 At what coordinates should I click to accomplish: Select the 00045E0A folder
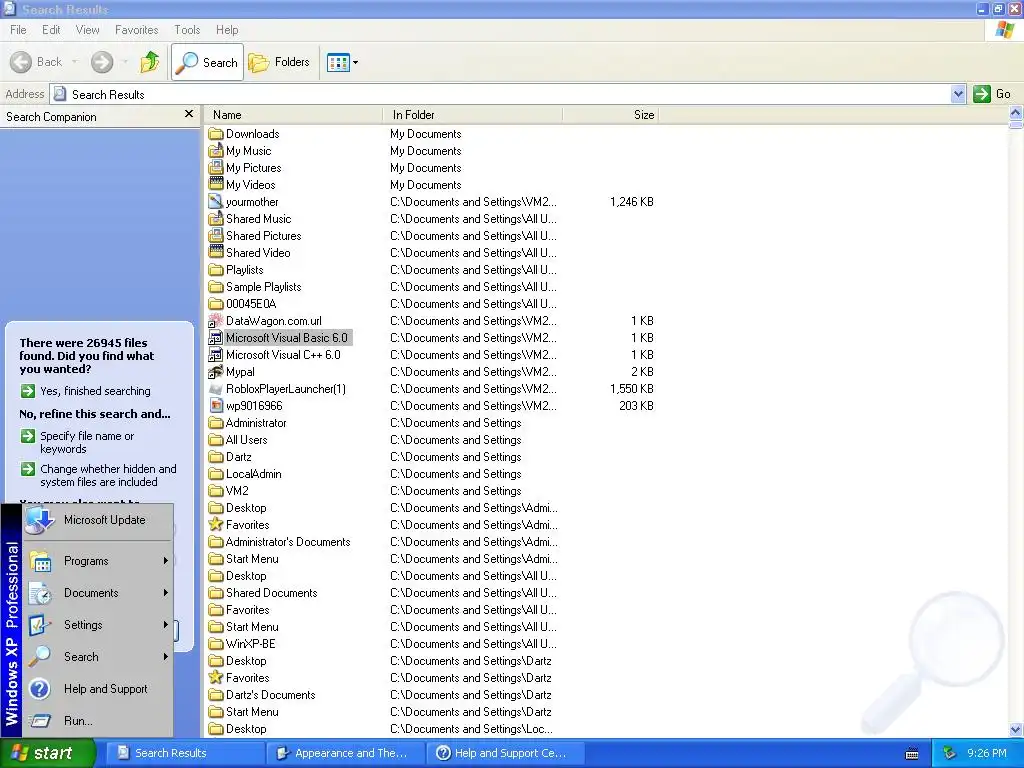(x=251, y=304)
